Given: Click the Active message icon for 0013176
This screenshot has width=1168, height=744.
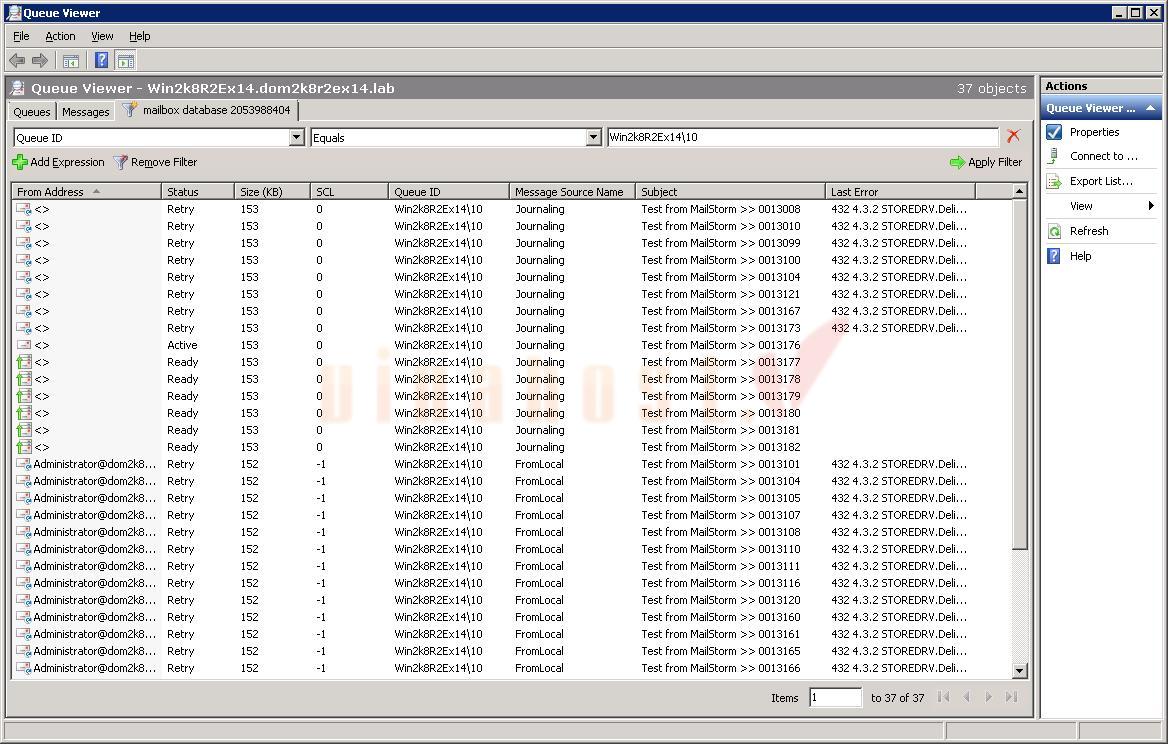Looking at the screenshot, I should (x=24, y=345).
